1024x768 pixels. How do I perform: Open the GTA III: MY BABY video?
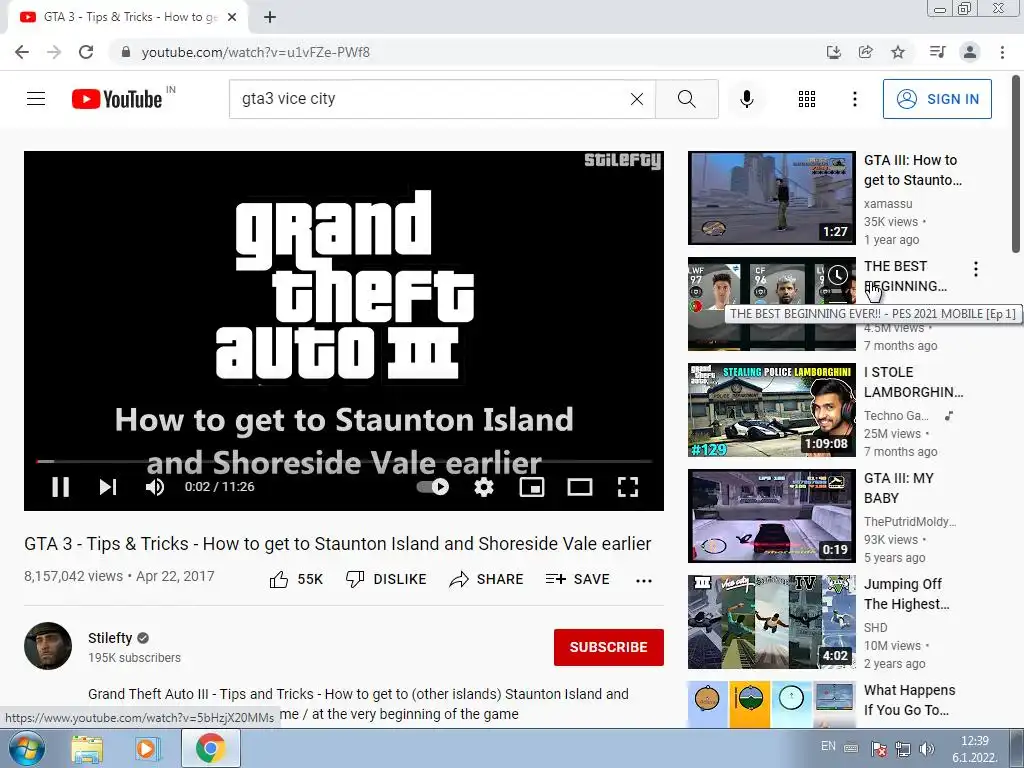(x=771, y=516)
